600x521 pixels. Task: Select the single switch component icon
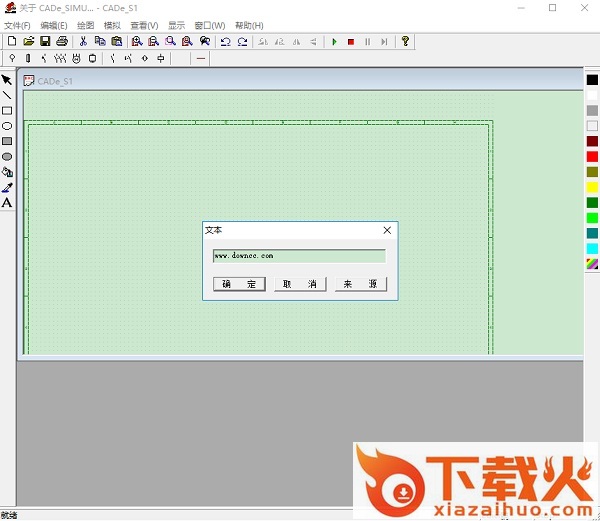(44, 58)
